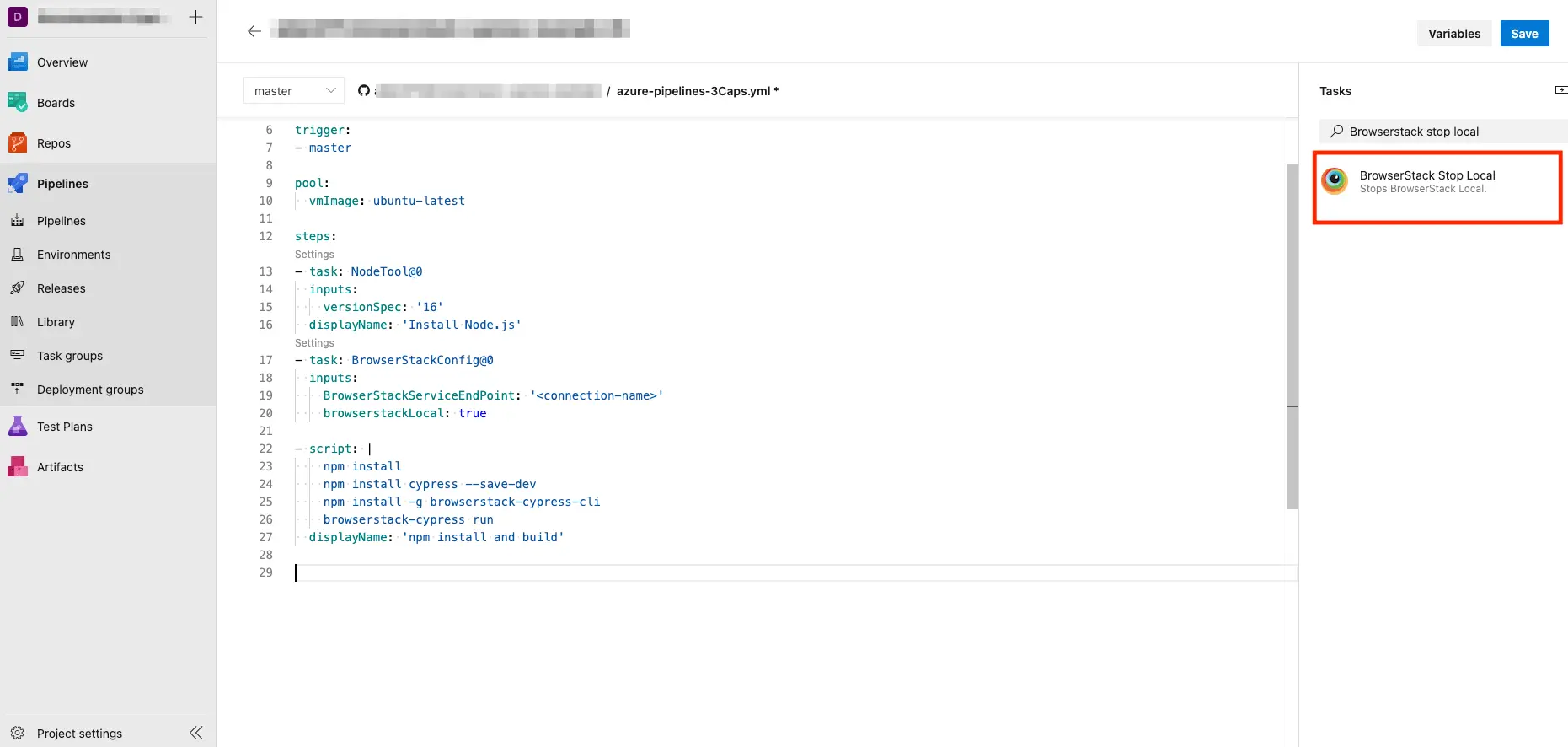Select the BrowserStack Stop Local task
Viewport: 1568px width, 747px height.
(1437, 182)
